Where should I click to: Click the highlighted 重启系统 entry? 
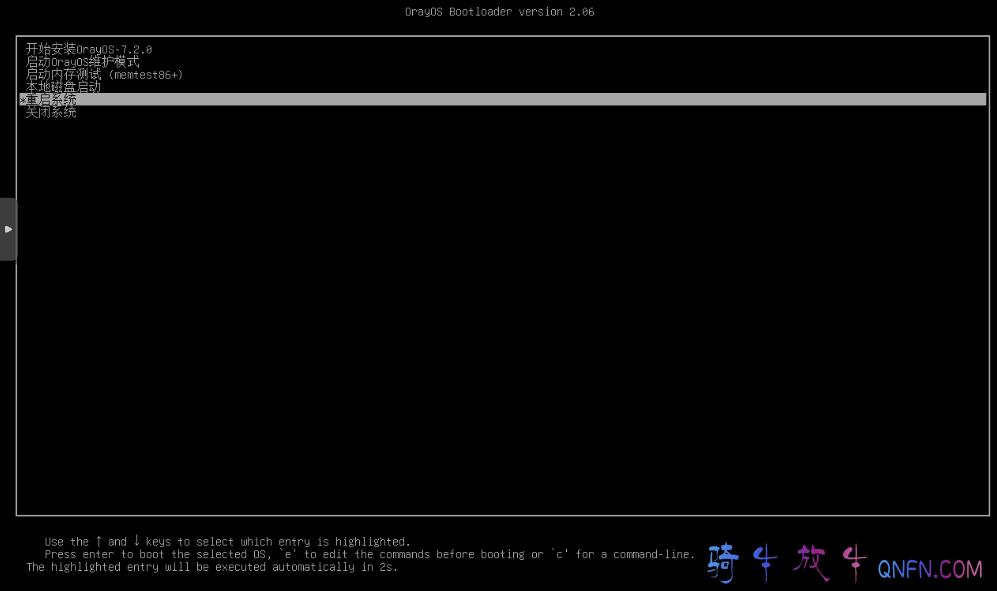502,99
